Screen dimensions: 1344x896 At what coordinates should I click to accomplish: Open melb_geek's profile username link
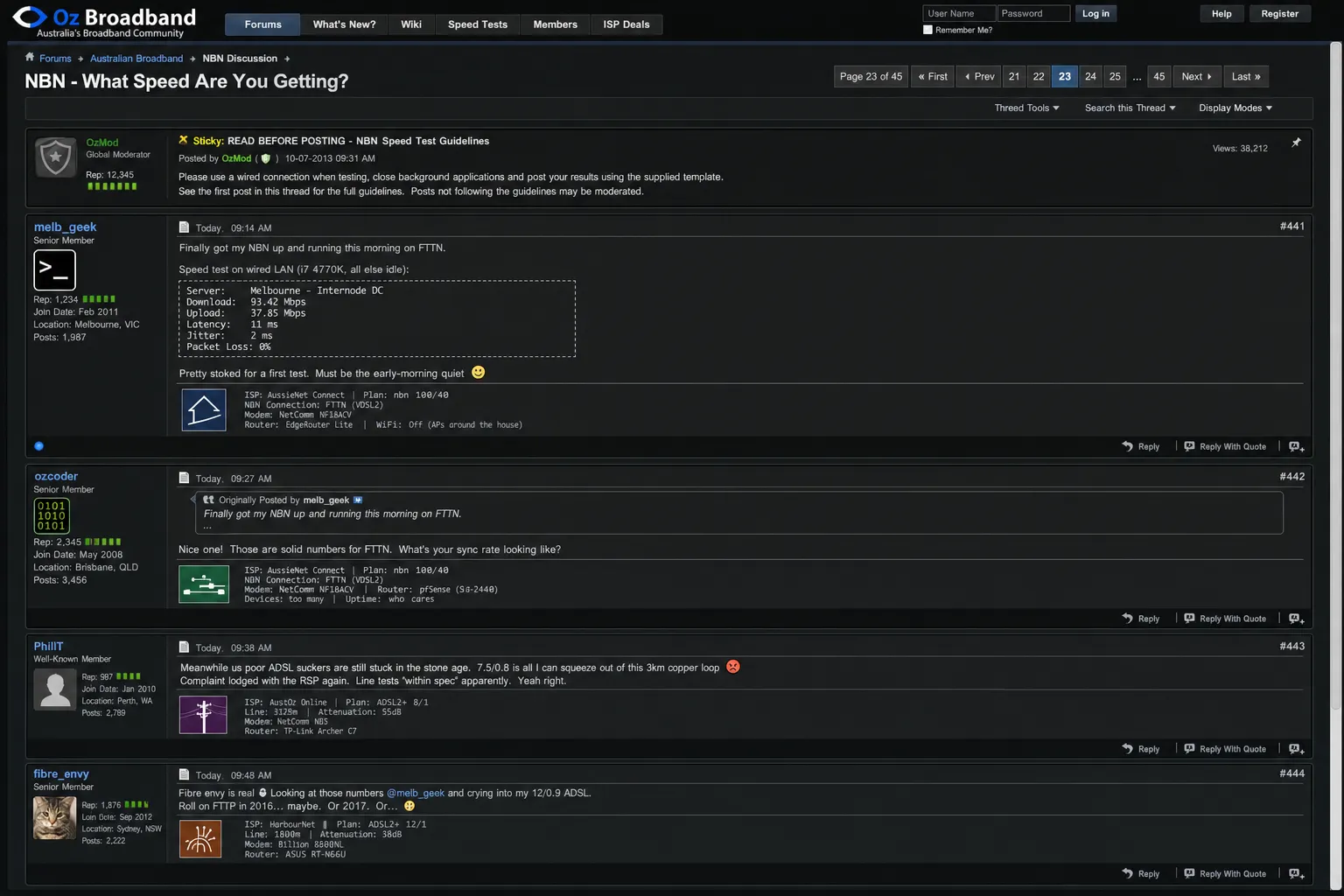pos(65,227)
